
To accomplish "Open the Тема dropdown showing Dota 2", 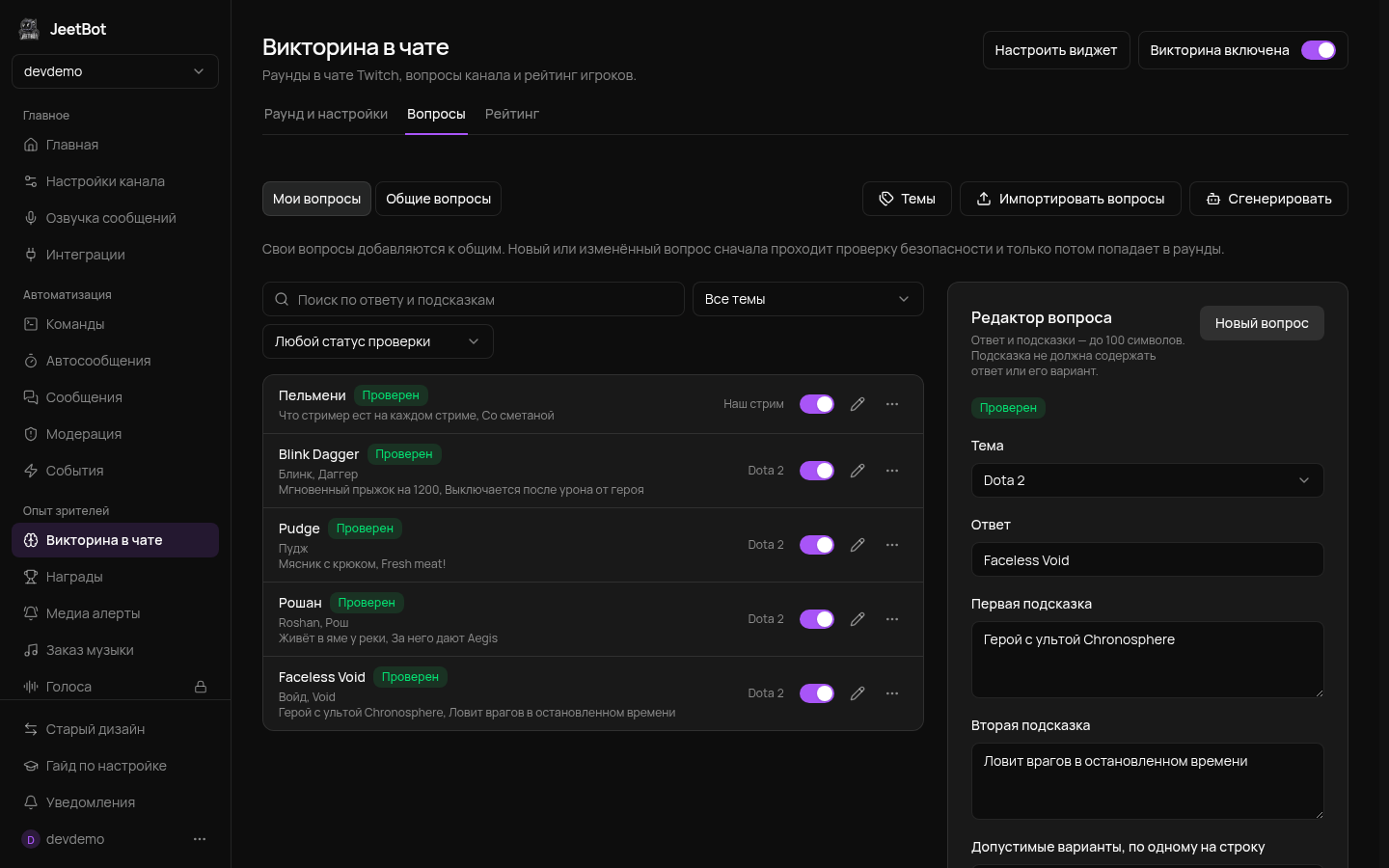I will point(1147,480).
